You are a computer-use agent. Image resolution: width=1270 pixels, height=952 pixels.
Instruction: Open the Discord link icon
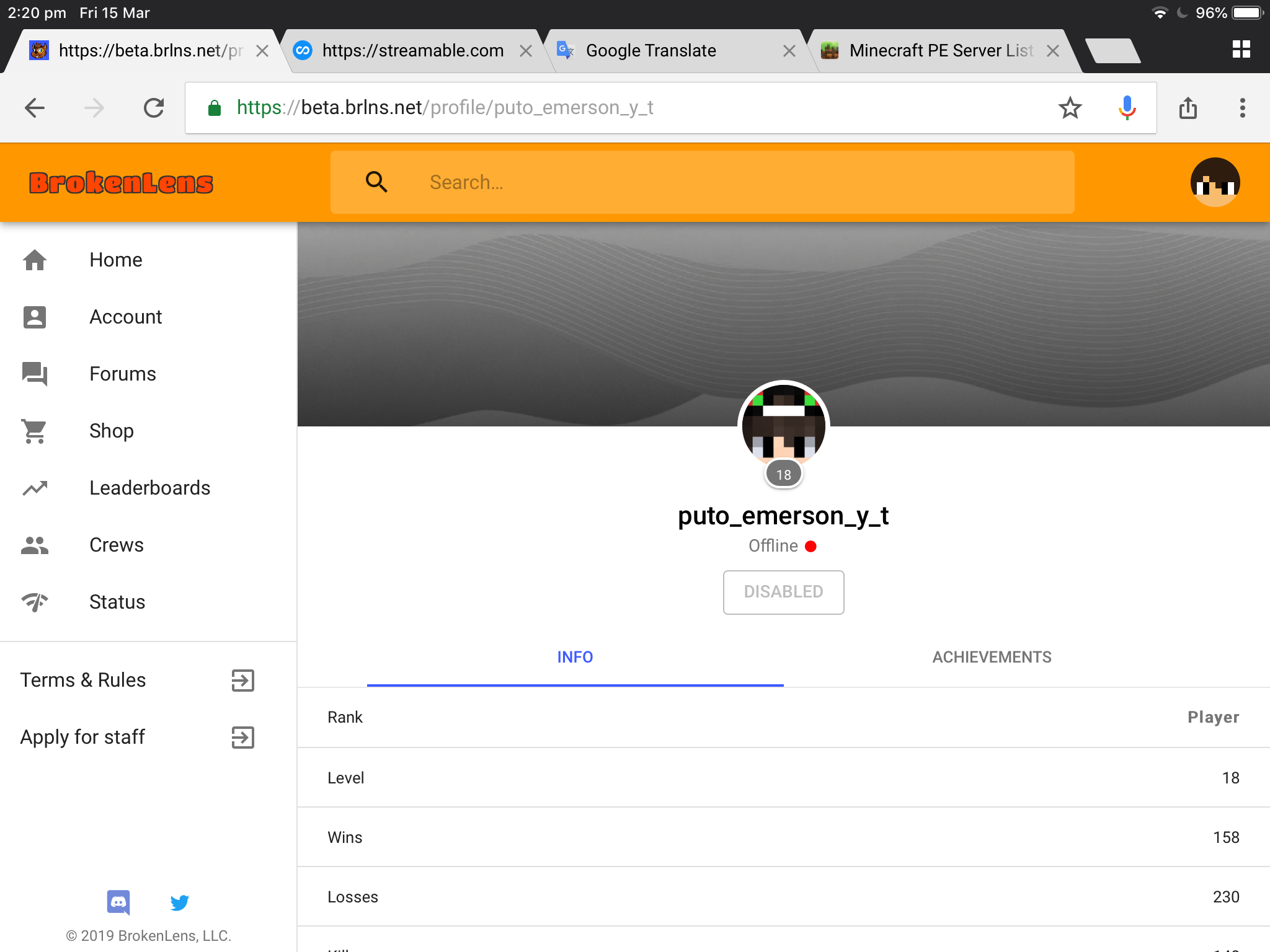118,902
